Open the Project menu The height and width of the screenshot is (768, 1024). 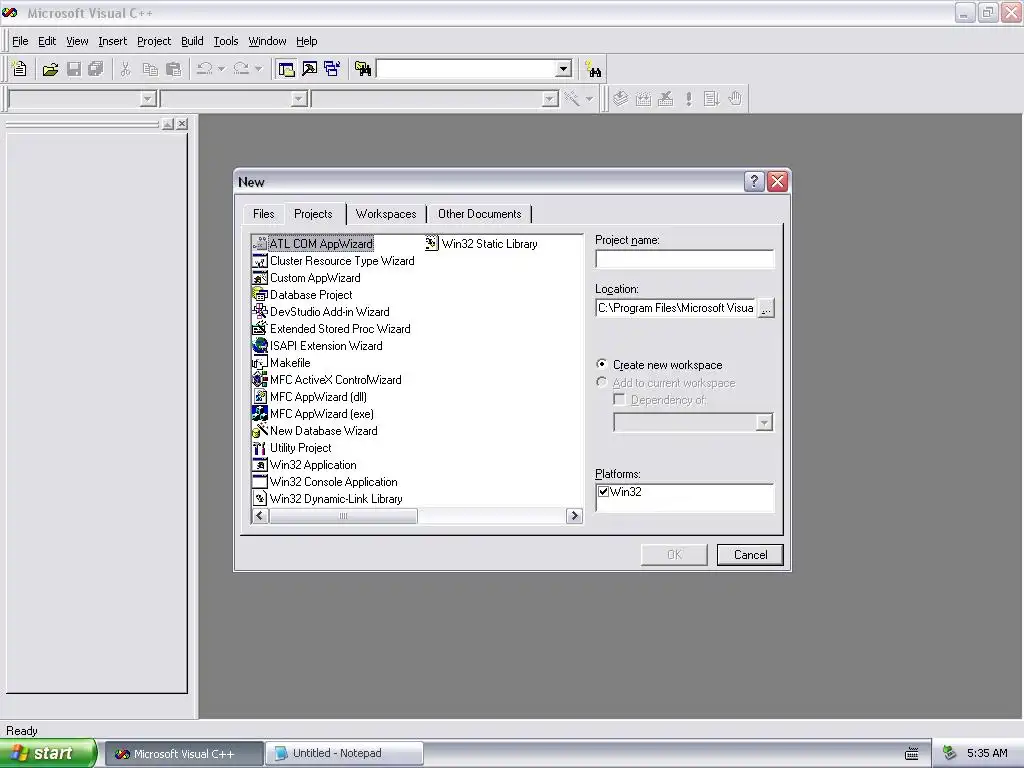(154, 41)
